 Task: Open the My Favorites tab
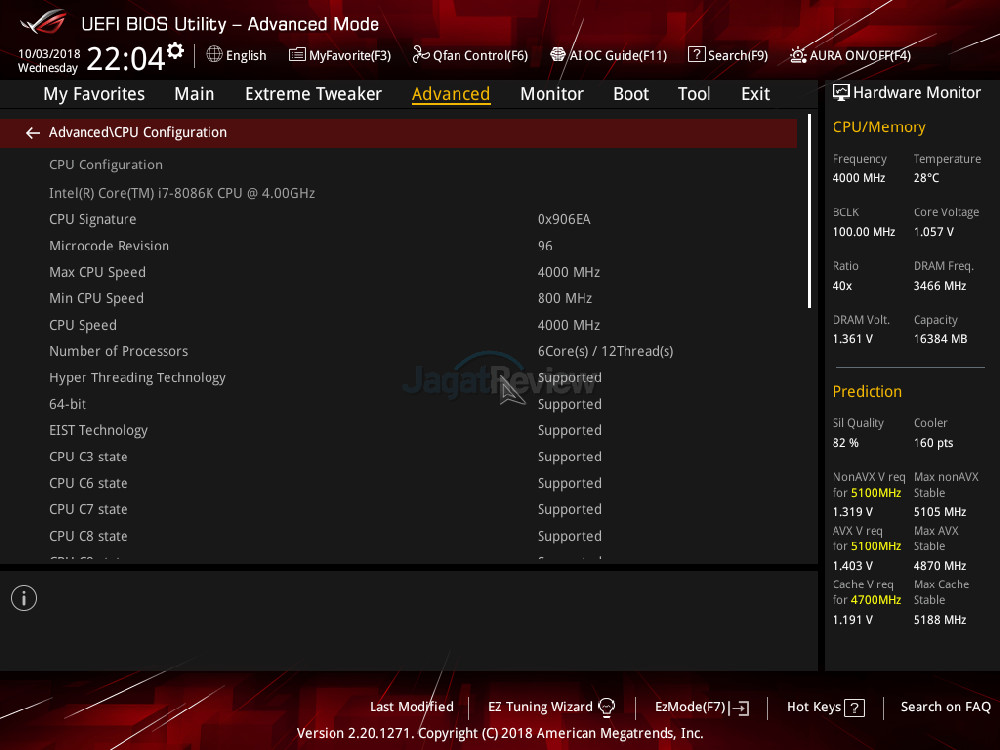(94, 94)
